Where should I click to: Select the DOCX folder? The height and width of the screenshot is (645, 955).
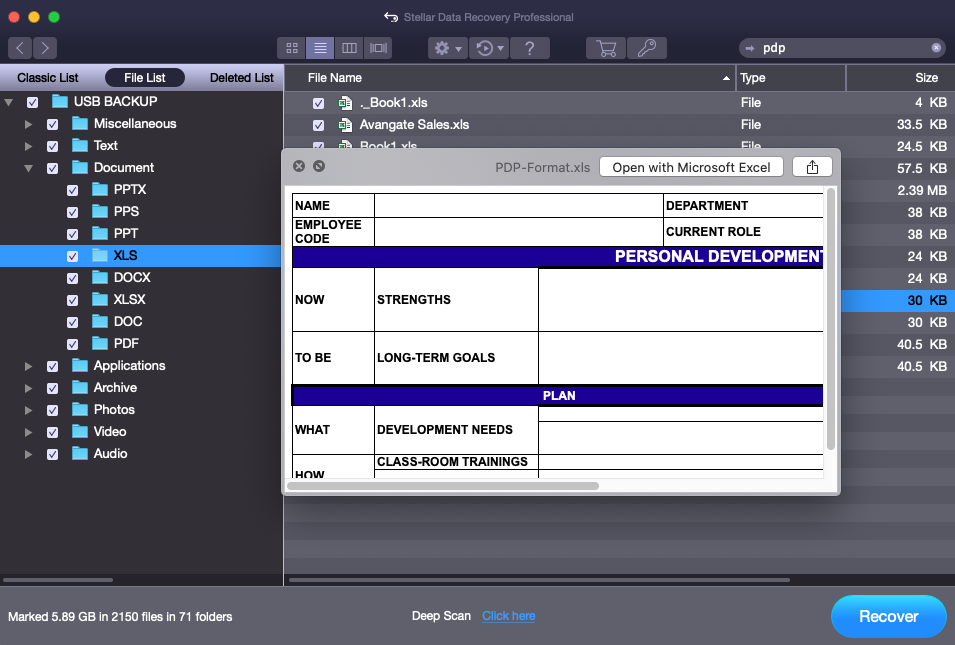coord(132,277)
